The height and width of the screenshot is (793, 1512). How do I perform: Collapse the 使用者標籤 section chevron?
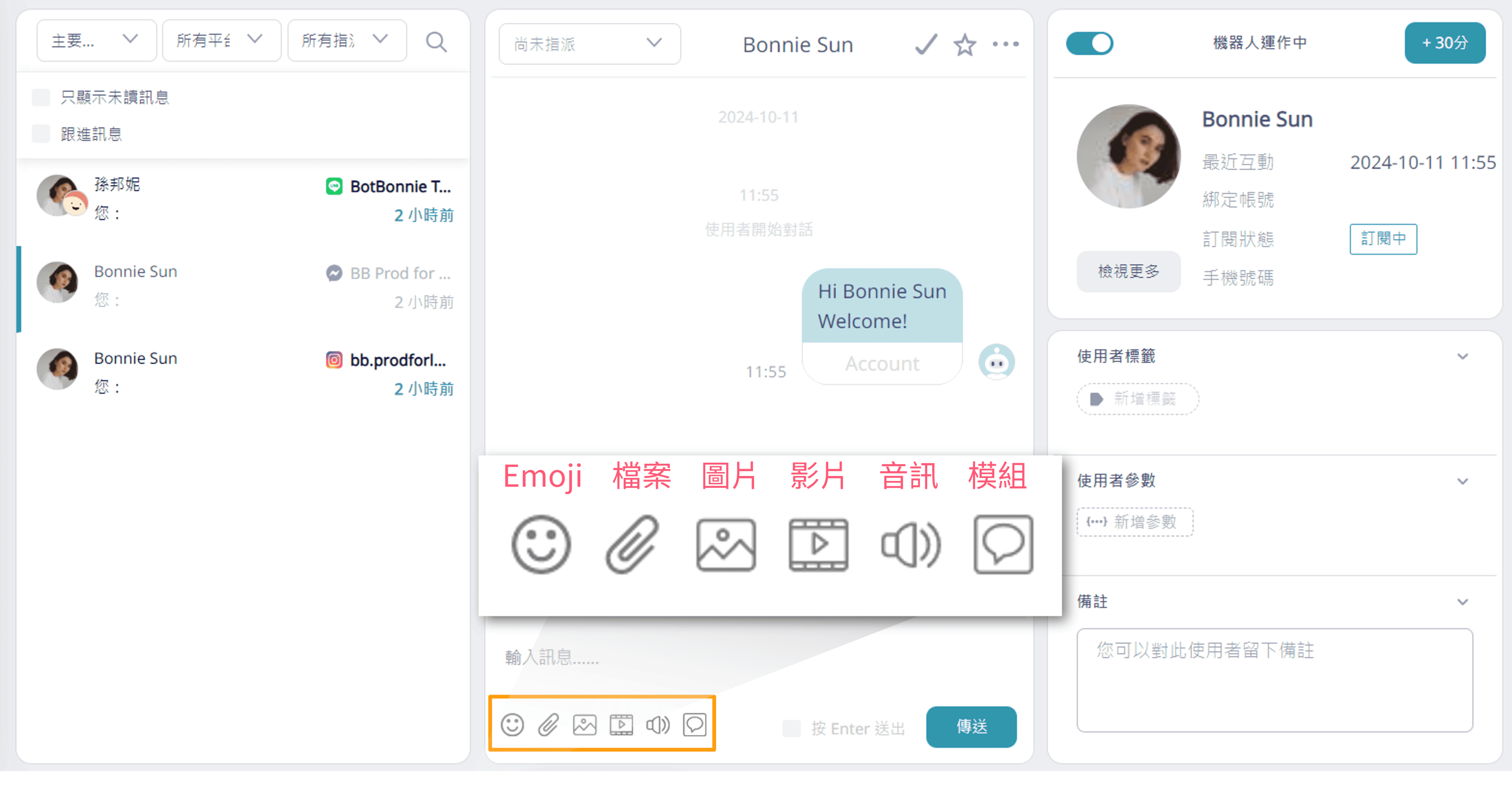point(1462,356)
